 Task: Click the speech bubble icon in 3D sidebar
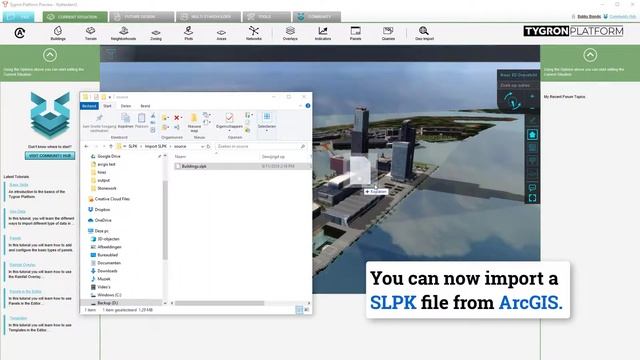click(x=532, y=187)
